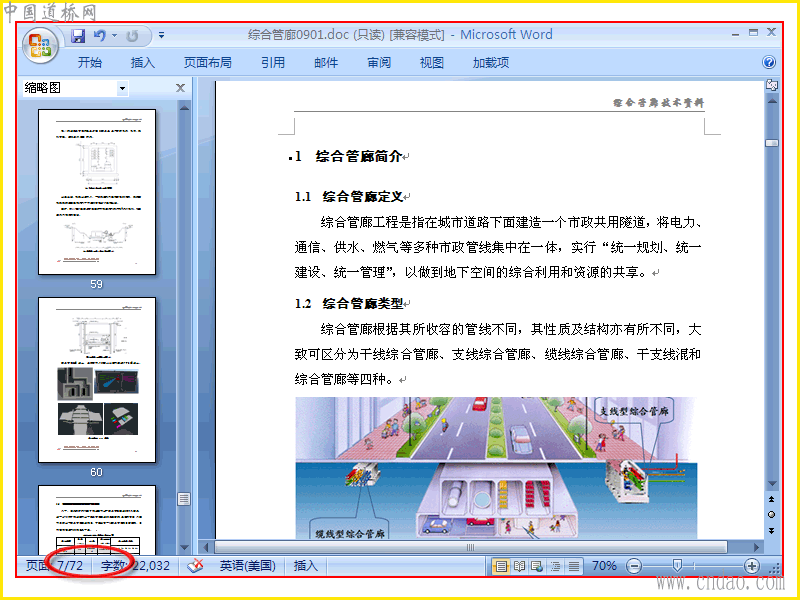
Task: Zoom in with the plus button
Action: pyautogui.click(x=752, y=566)
